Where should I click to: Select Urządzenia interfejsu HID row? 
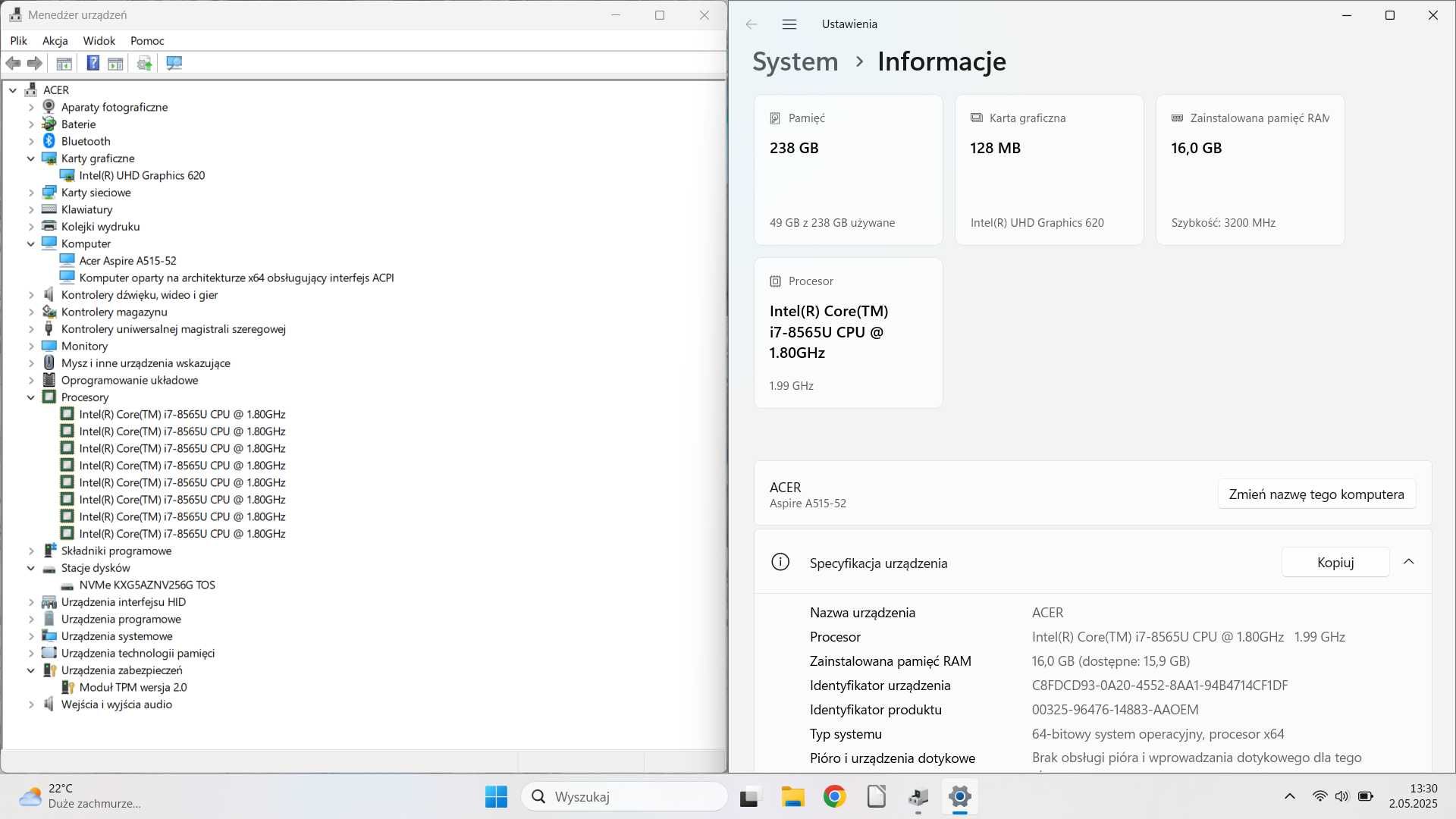click(124, 602)
